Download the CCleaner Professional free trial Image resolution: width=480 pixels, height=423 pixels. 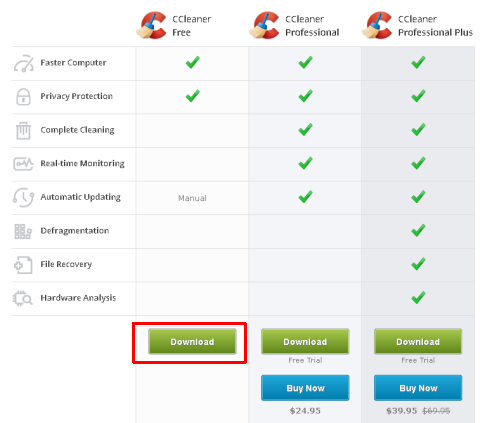tap(305, 341)
